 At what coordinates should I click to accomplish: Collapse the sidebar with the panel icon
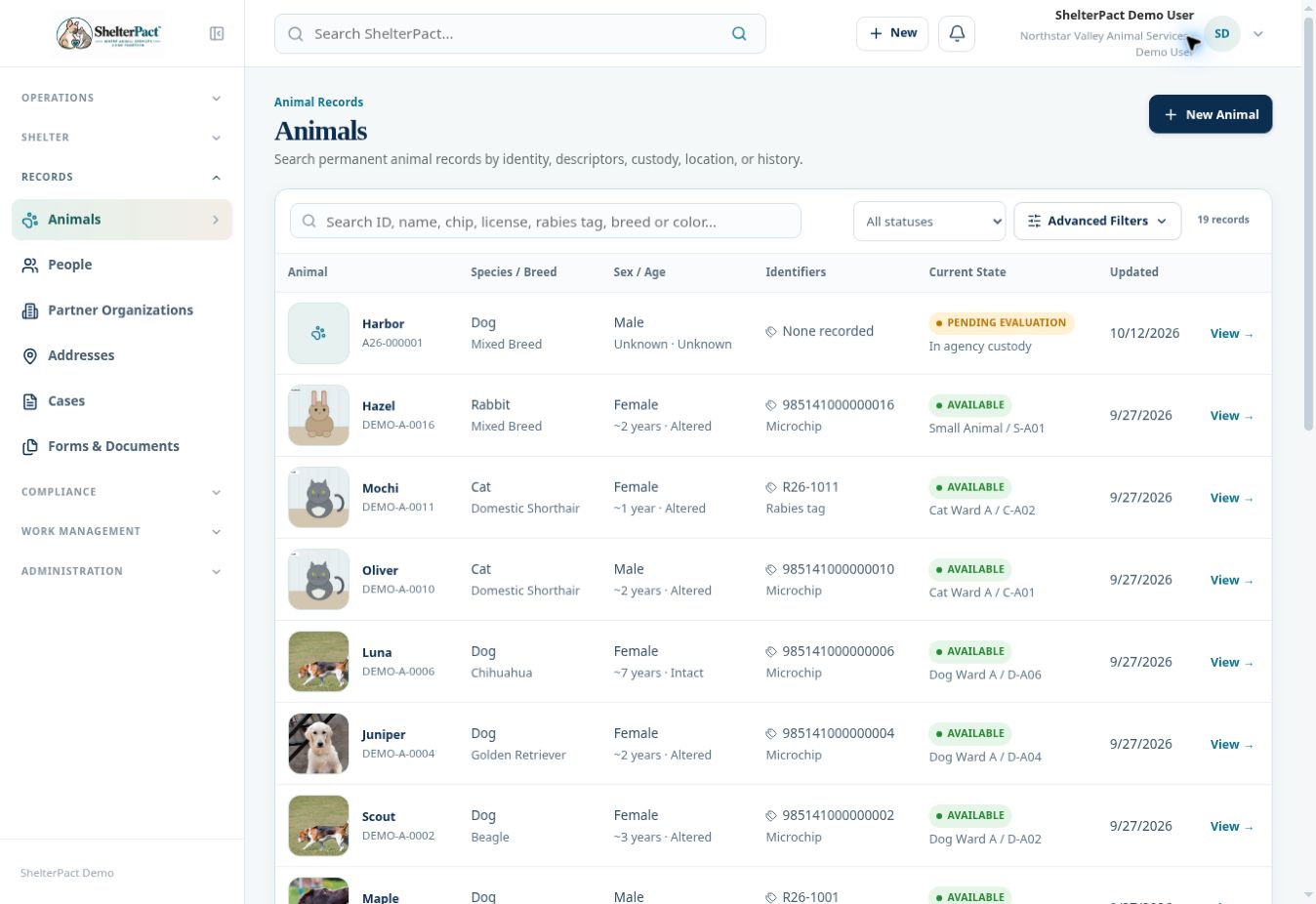pos(217,33)
